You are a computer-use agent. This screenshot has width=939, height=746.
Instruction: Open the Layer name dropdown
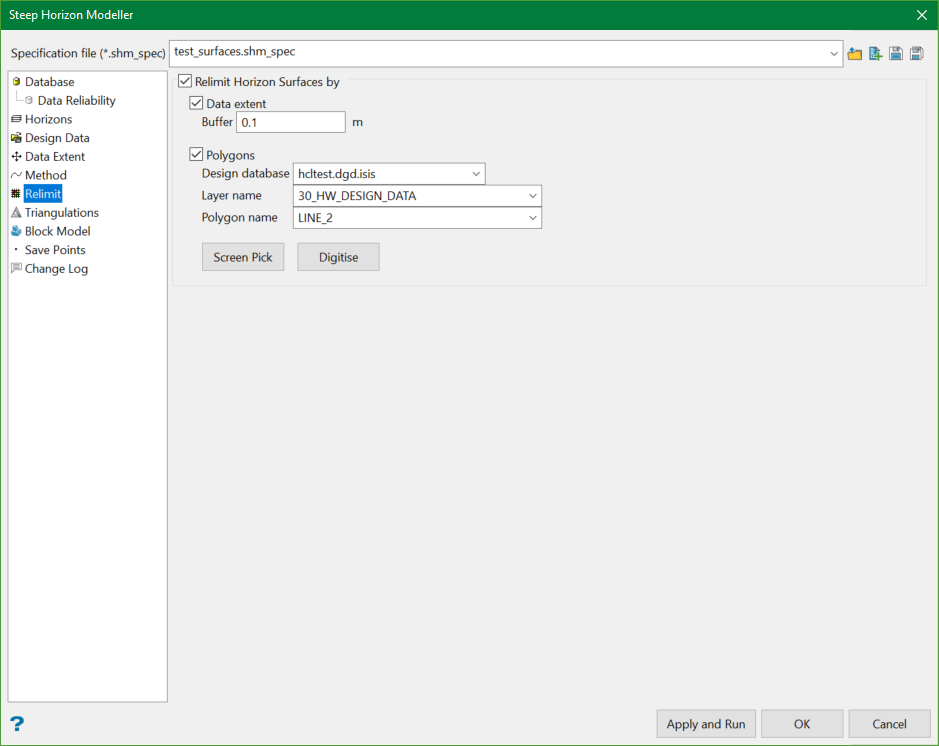pyautogui.click(x=532, y=196)
